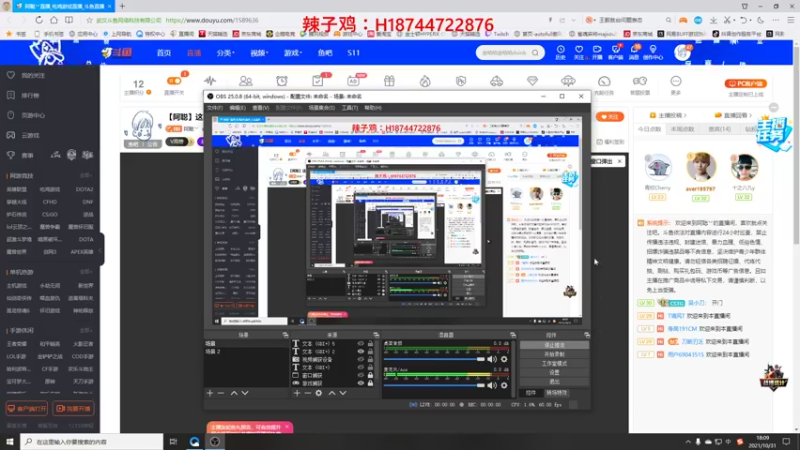800x450 pixels.
Task: Open the 编辑(E) menu in OBS
Action: pos(237,108)
